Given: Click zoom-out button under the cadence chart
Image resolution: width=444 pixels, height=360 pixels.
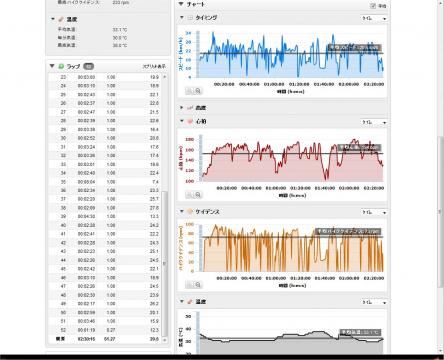Looking at the screenshot, I should 189,285.
